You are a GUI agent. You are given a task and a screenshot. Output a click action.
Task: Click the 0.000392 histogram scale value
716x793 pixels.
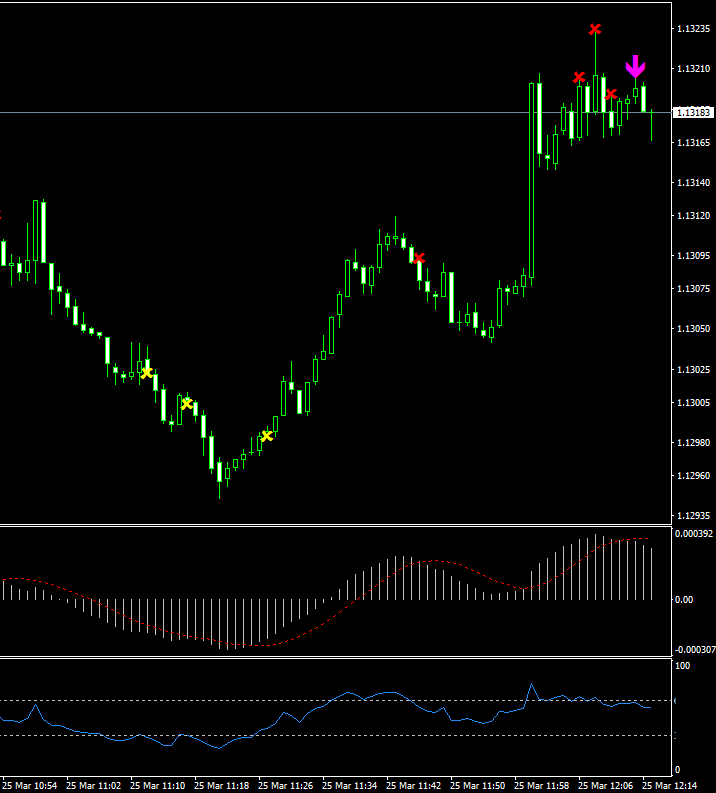click(692, 534)
